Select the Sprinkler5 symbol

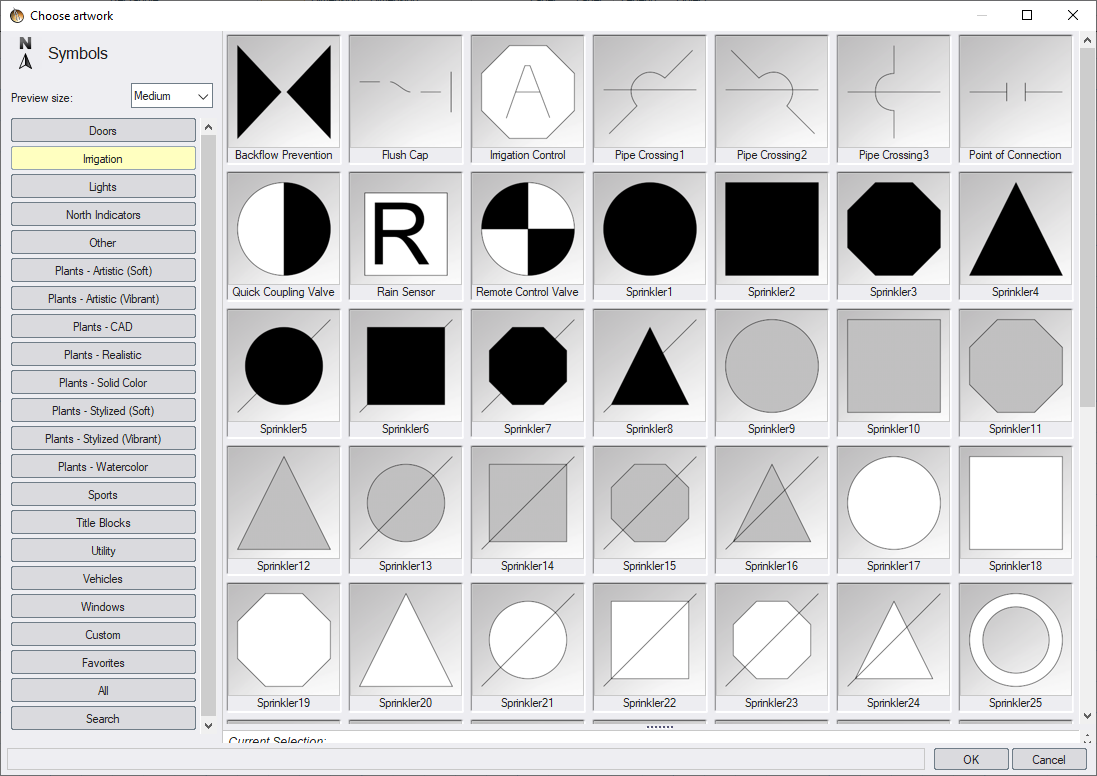[x=283, y=374]
